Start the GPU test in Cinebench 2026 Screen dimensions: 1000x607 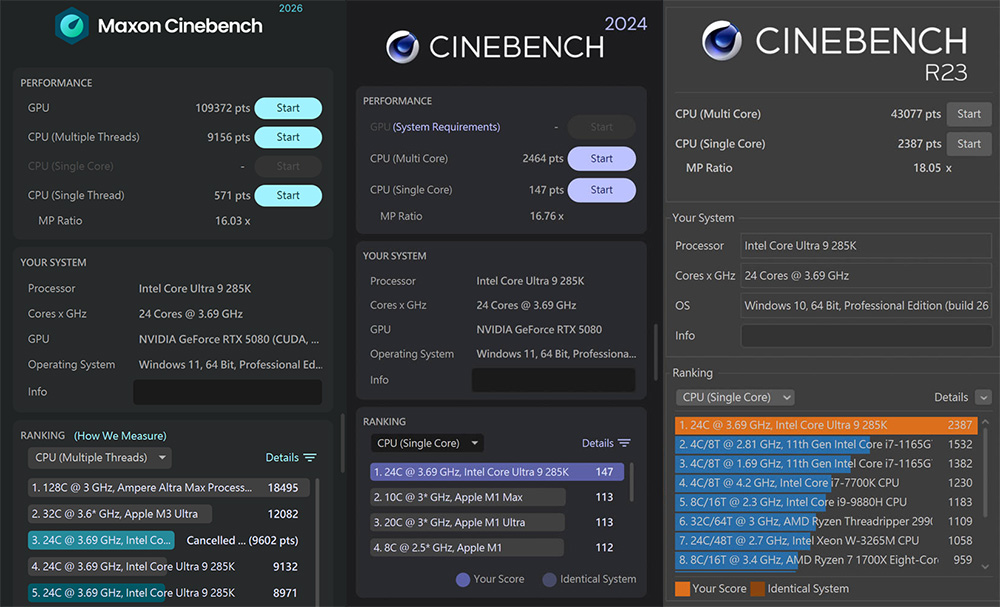tap(288, 108)
